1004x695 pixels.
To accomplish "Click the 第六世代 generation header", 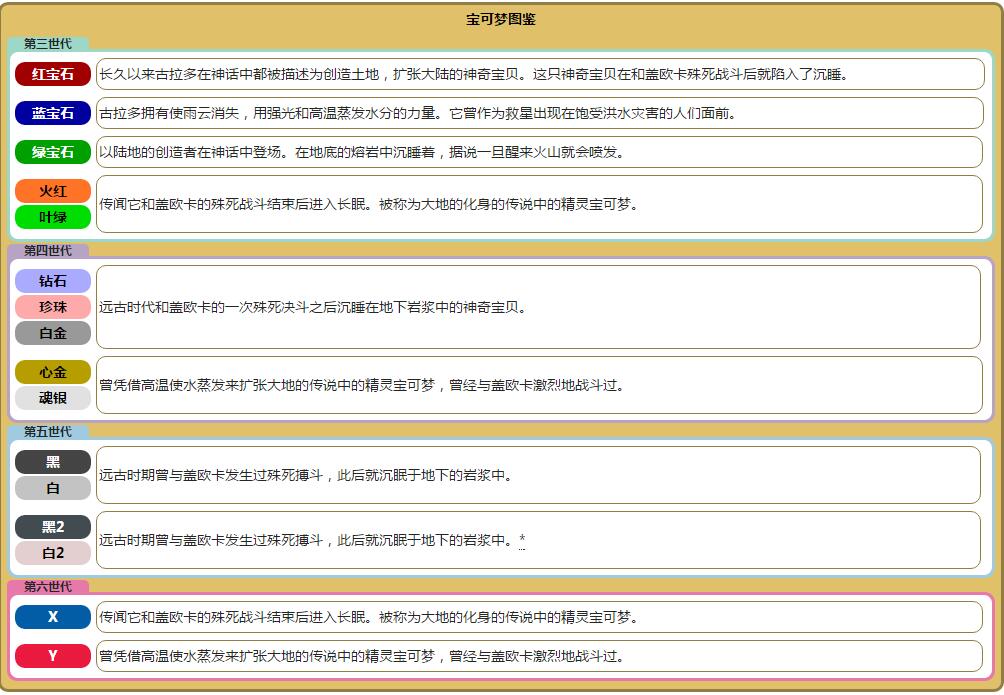I will [48, 587].
